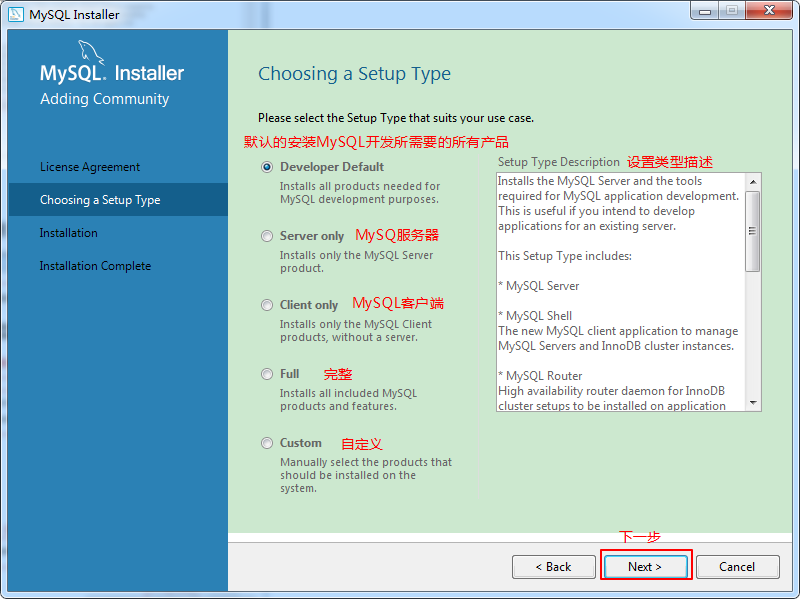This screenshot has width=800, height=599.
Task: Click the MySQL Installer title bar icon
Action: click(x=15, y=14)
